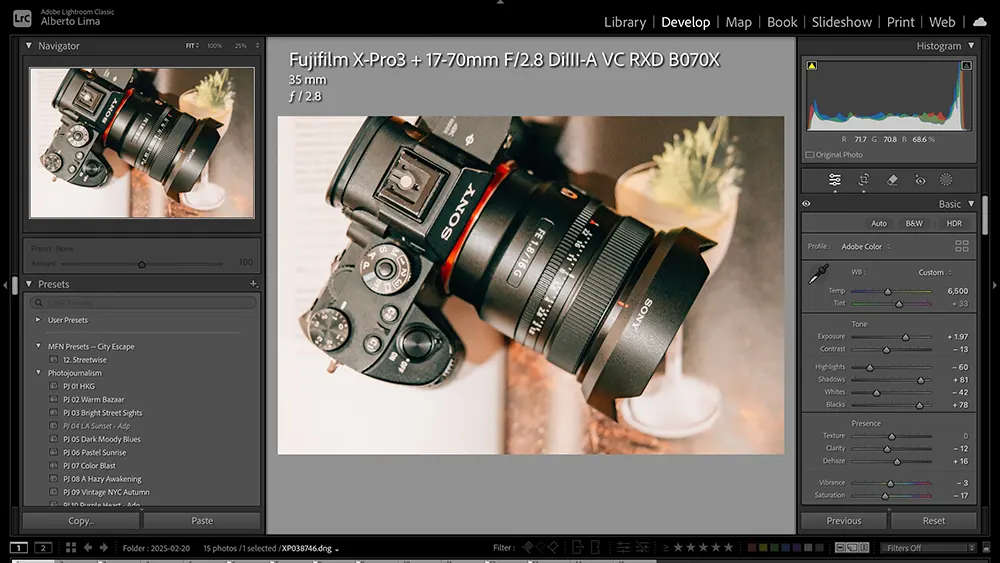Screen dimensions: 1000x563
Task: Pick the White Balance eyedropper tool
Action: [818, 274]
